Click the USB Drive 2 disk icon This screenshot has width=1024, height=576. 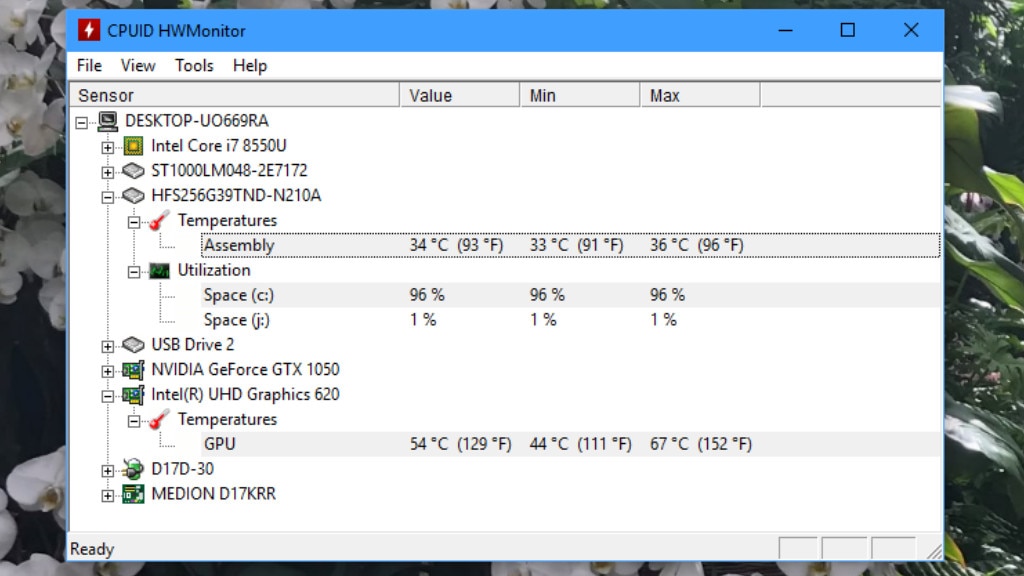click(133, 344)
